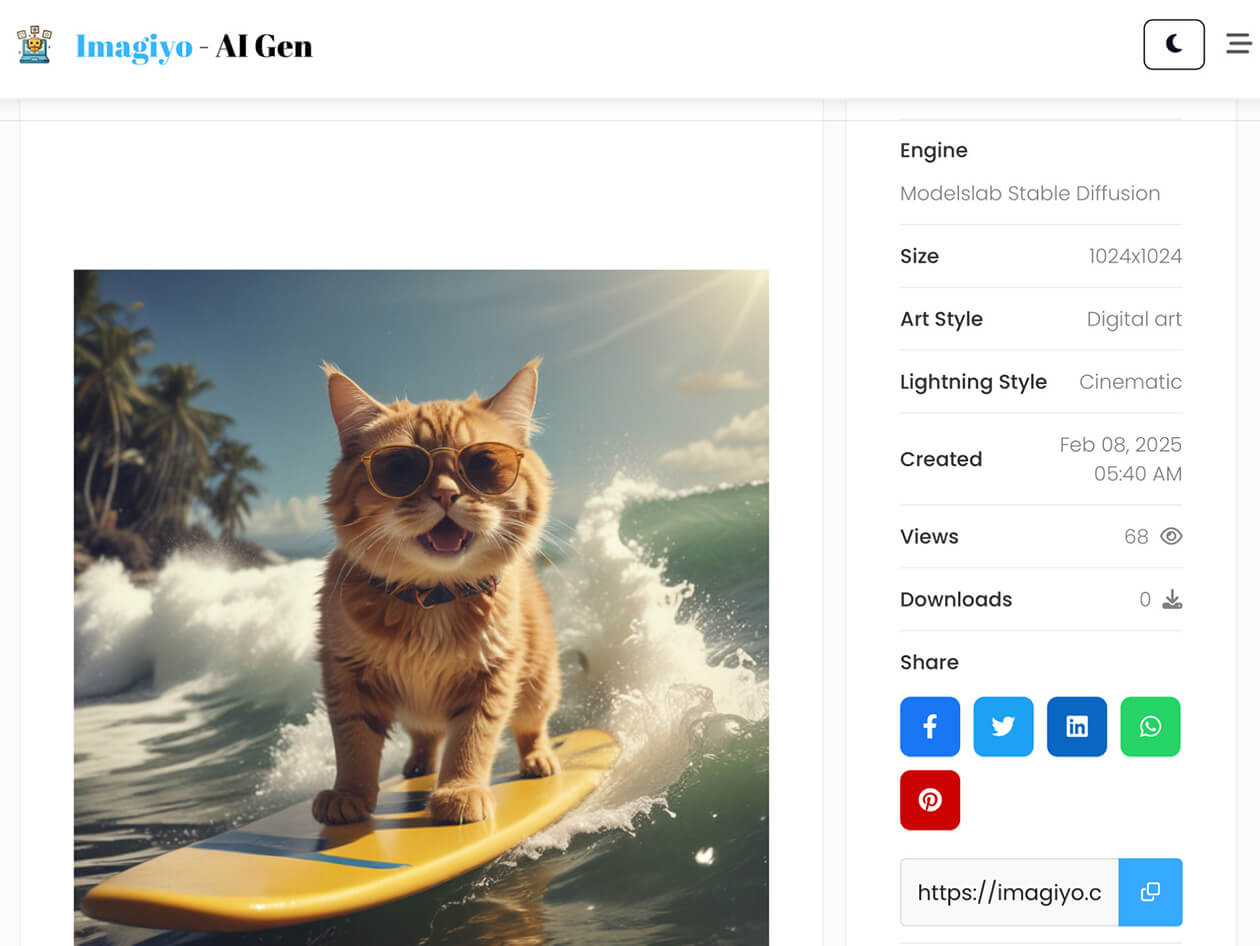Click the Feb 08, 2025 created date
Screen dimensions: 1260x946
click(x=1120, y=445)
